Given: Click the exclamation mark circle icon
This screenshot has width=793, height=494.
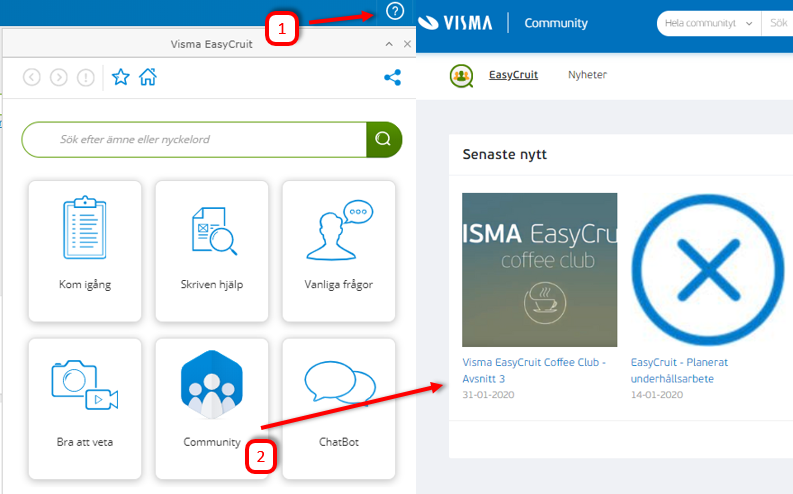Looking at the screenshot, I should (x=85, y=77).
